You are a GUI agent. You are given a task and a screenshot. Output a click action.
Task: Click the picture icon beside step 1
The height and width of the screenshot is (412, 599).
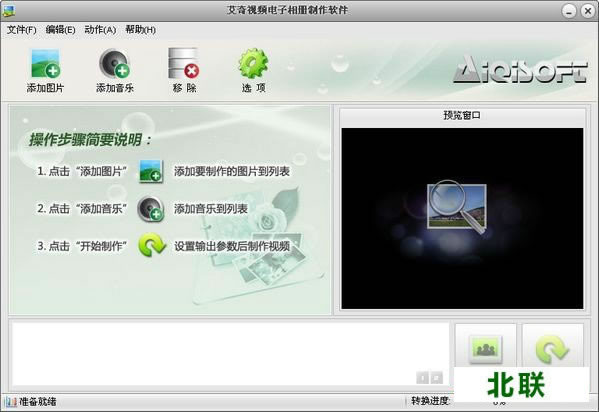(151, 171)
